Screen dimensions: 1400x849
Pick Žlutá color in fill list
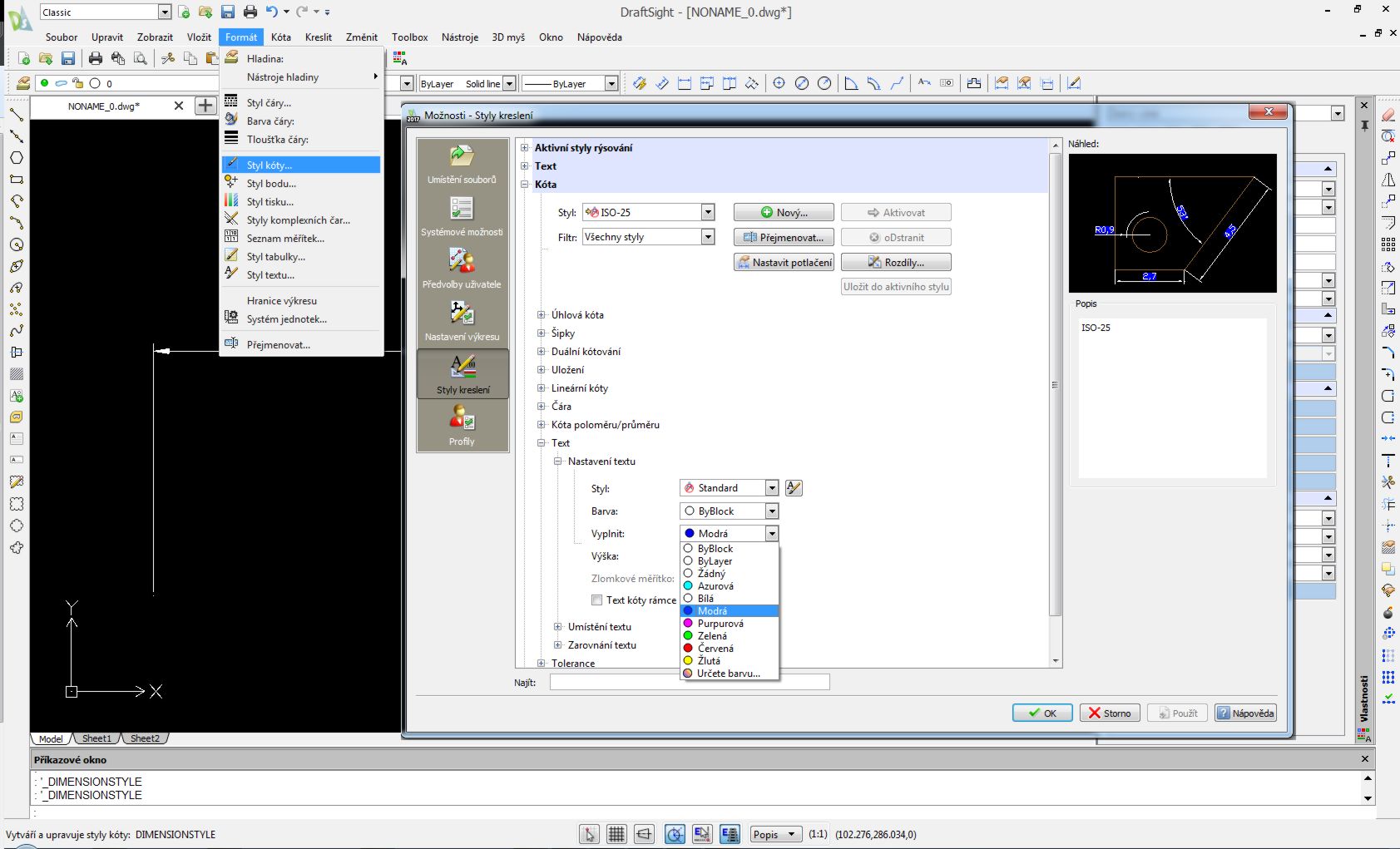click(x=730, y=661)
